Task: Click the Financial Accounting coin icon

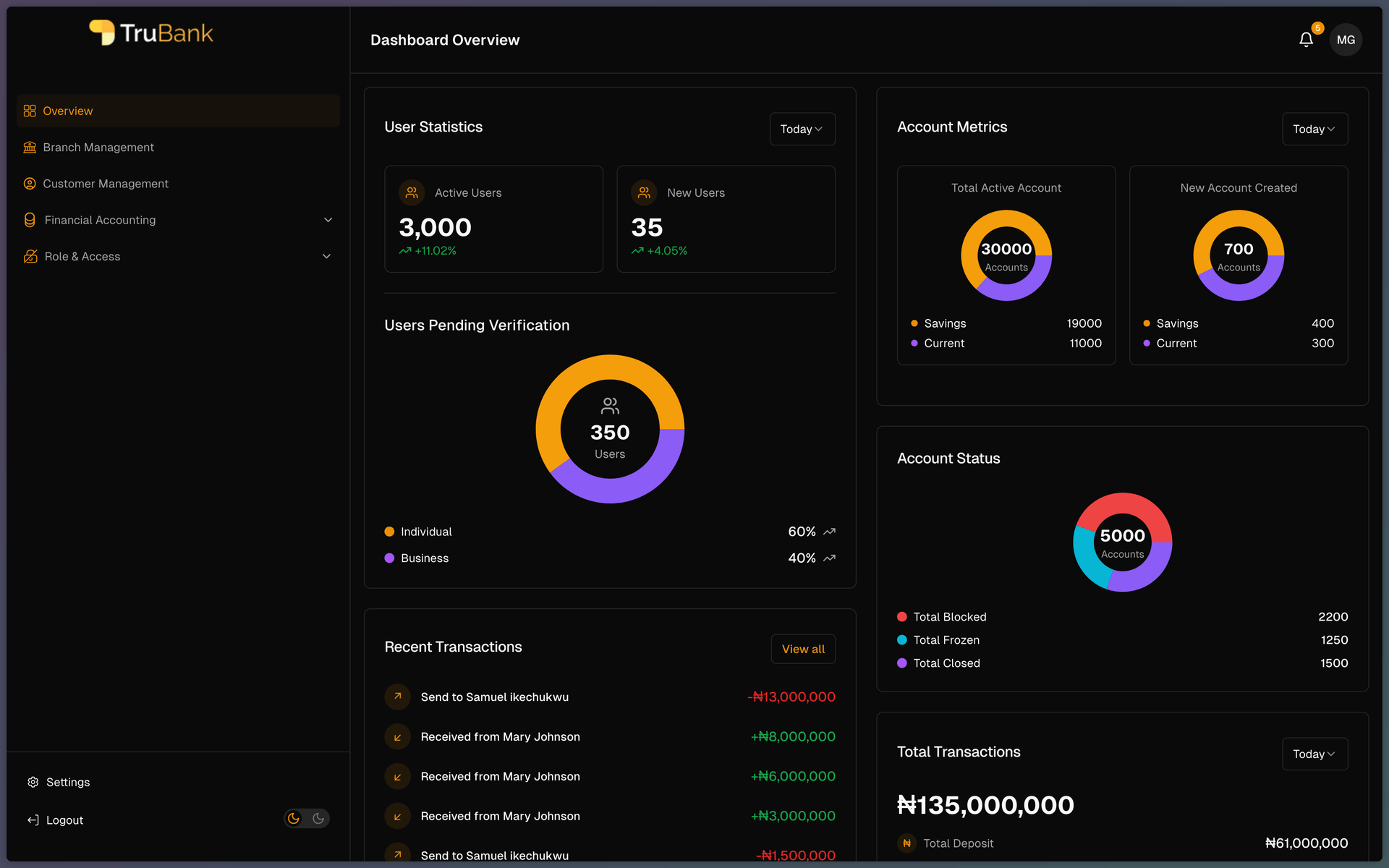Action: tap(30, 219)
